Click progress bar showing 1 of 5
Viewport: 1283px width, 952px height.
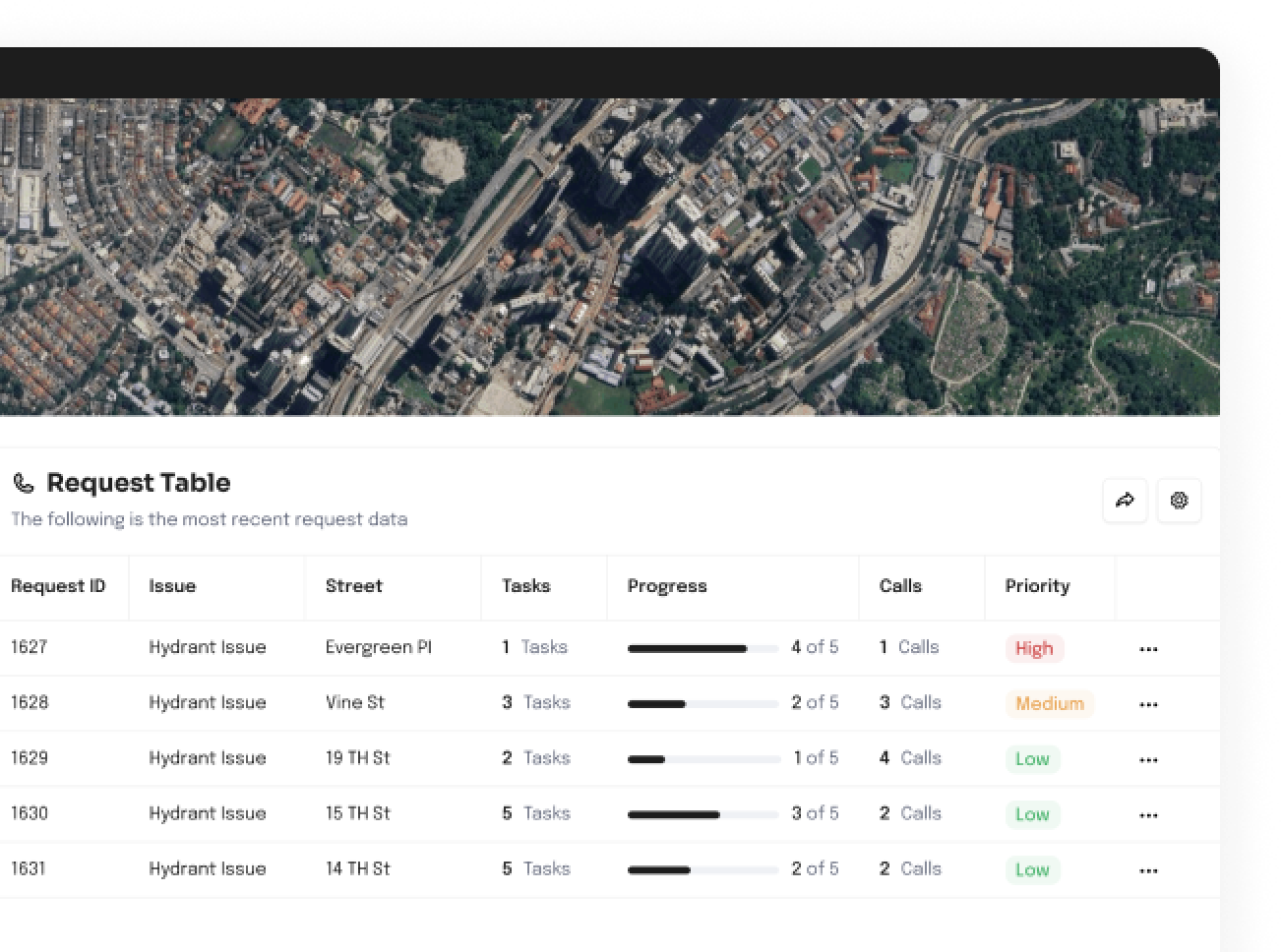coord(703,759)
